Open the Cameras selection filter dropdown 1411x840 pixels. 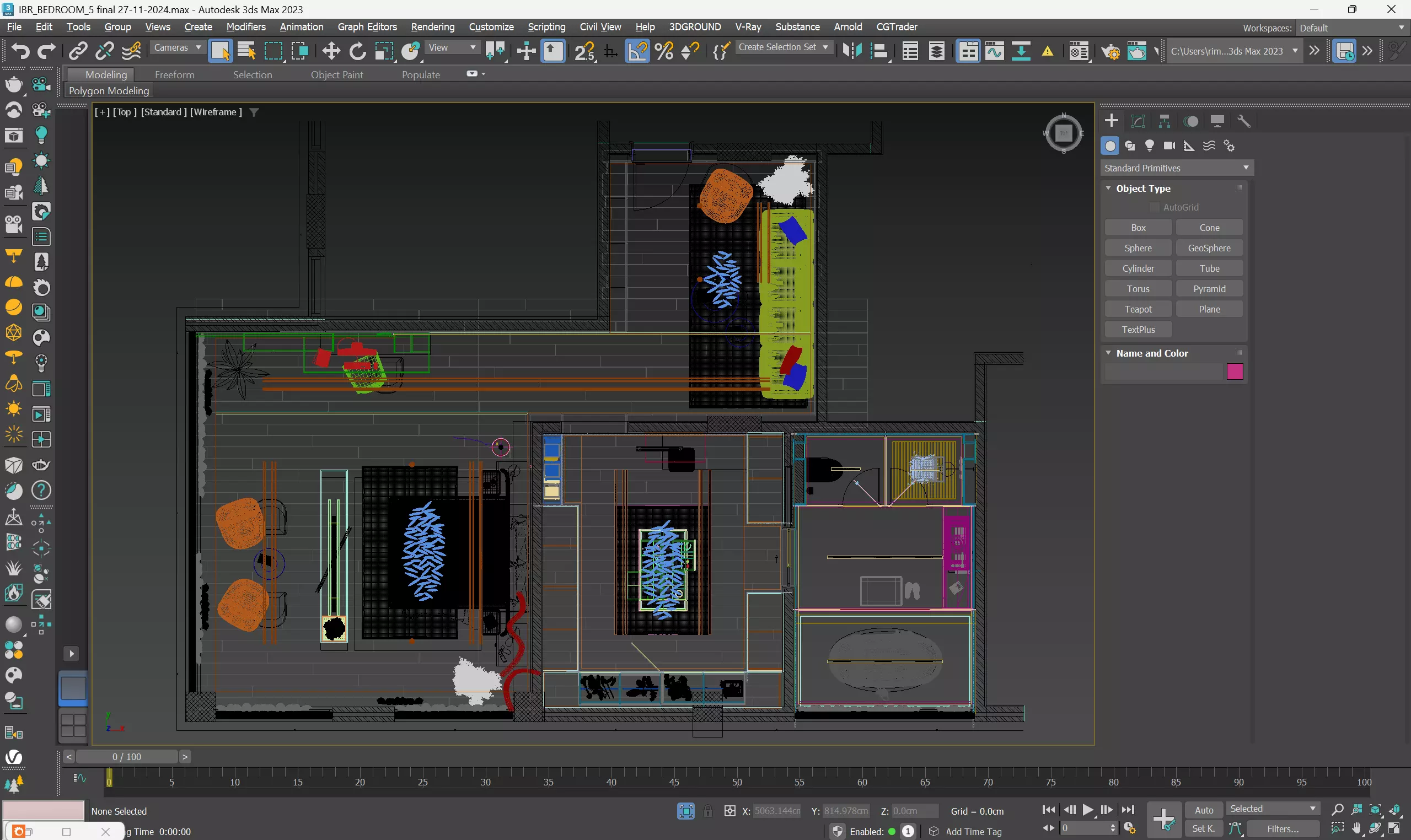point(176,47)
